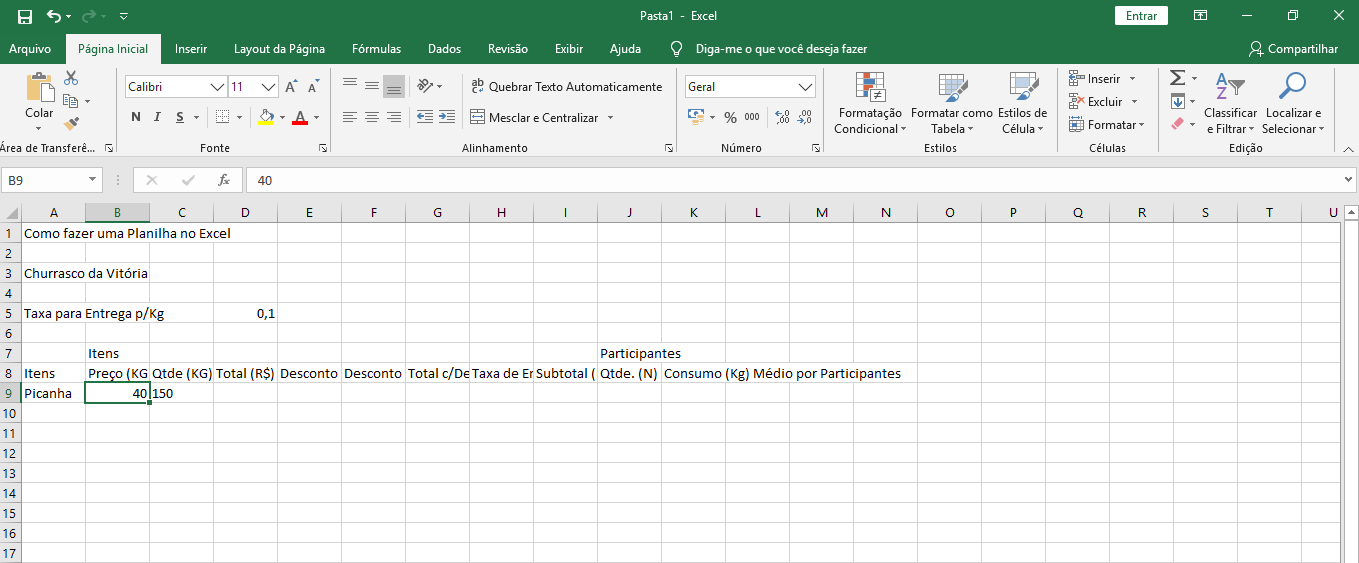Switch to the Fórmulas ribbon tab
Image resolution: width=1359 pixels, height=563 pixels.
(x=376, y=49)
